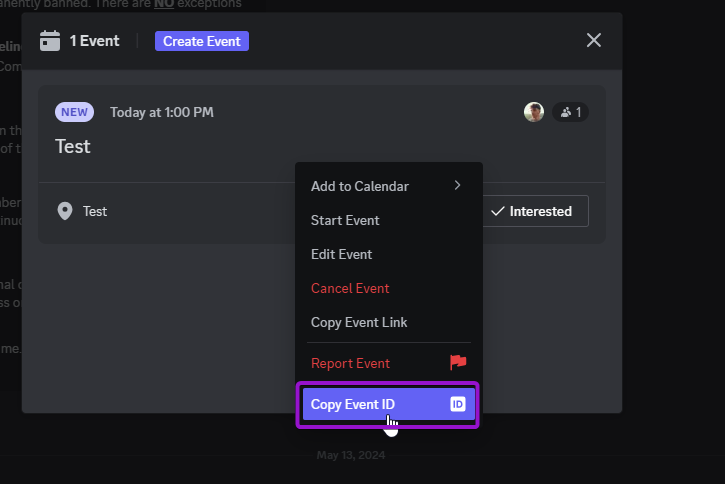725x484 pixels.
Task: Toggle the Interested button off
Action: tap(535, 211)
